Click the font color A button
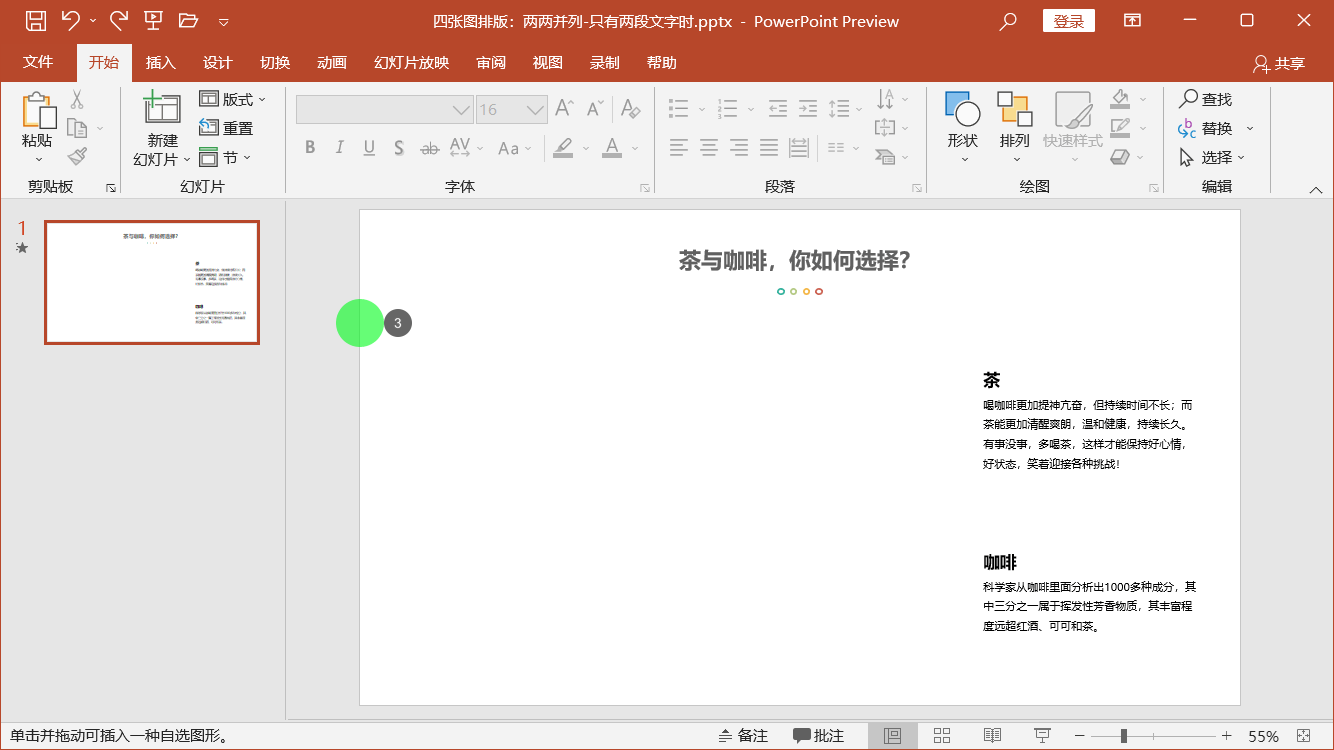The width and height of the screenshot is (1334, 750). (x=612, y=148)
